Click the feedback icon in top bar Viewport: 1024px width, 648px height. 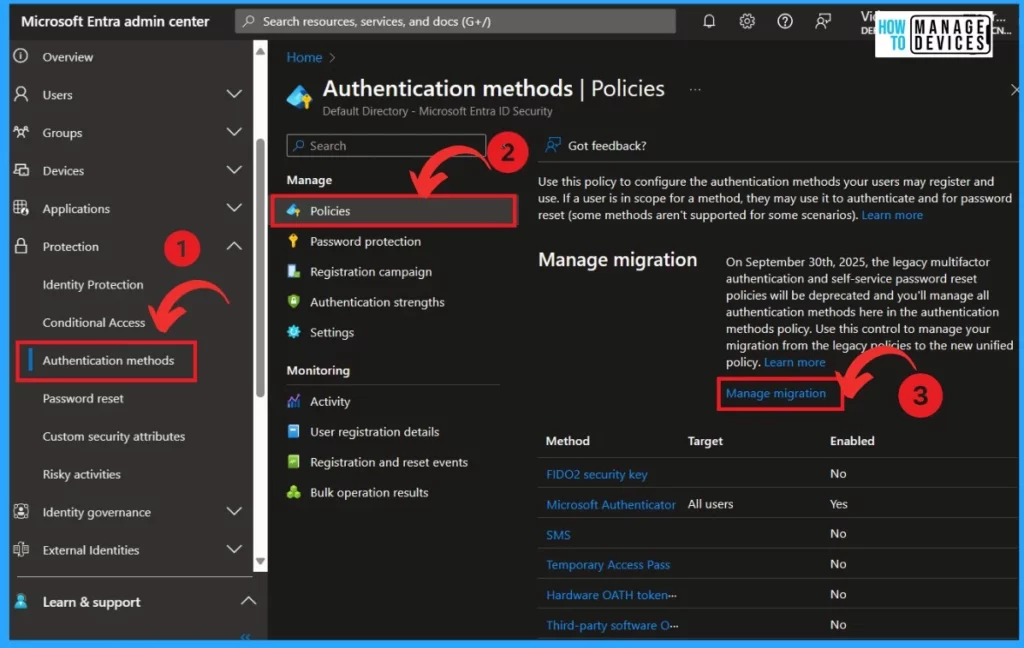(x=823, y=22)
